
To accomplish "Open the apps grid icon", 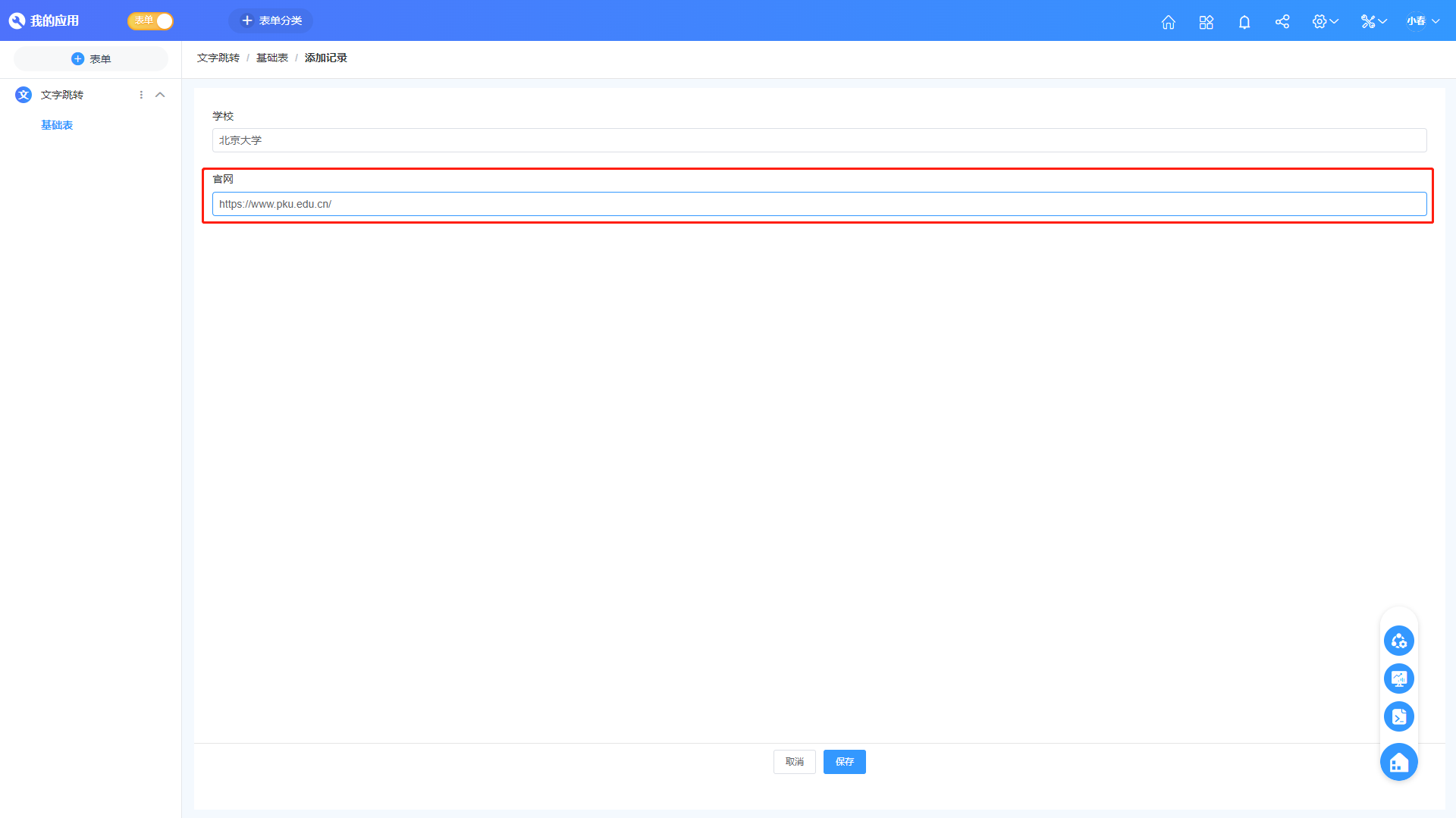I will tap(1206, 21).
